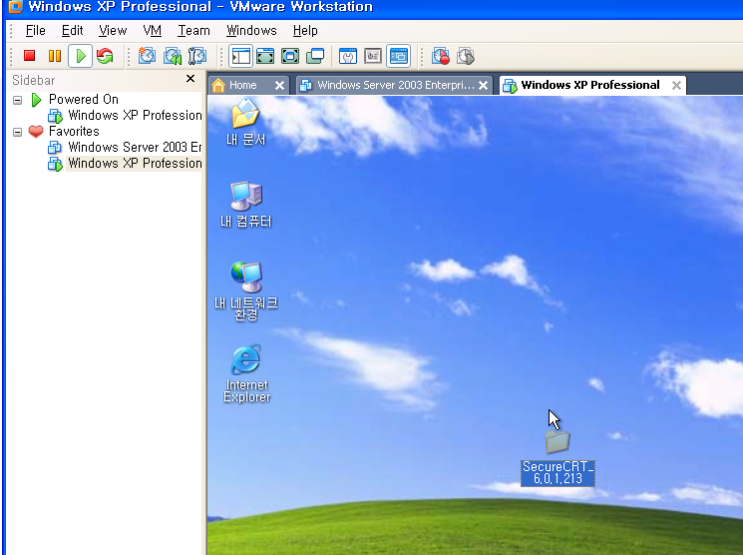
Task: Select the SecureCRT_6.0.1.213 folder icon
Action: coord(557,442)
